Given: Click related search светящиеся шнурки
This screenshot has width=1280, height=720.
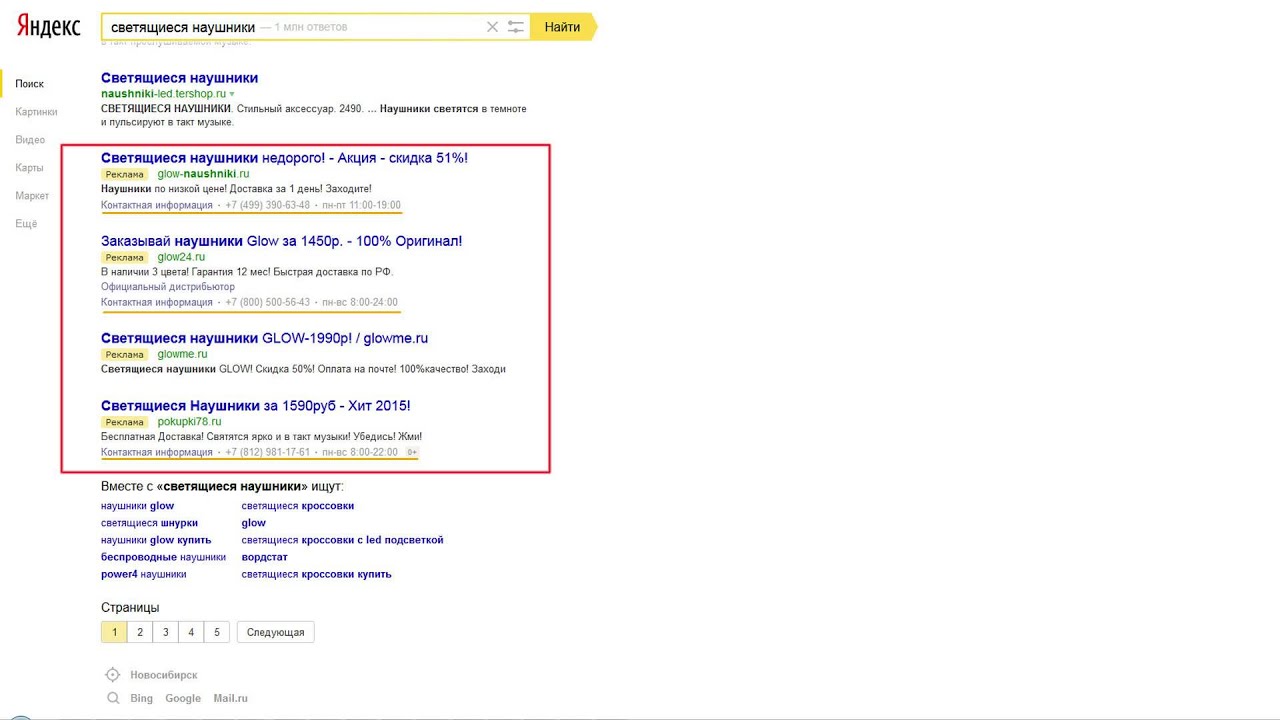Looking at the screenshot, I should (x=149, y=523).
